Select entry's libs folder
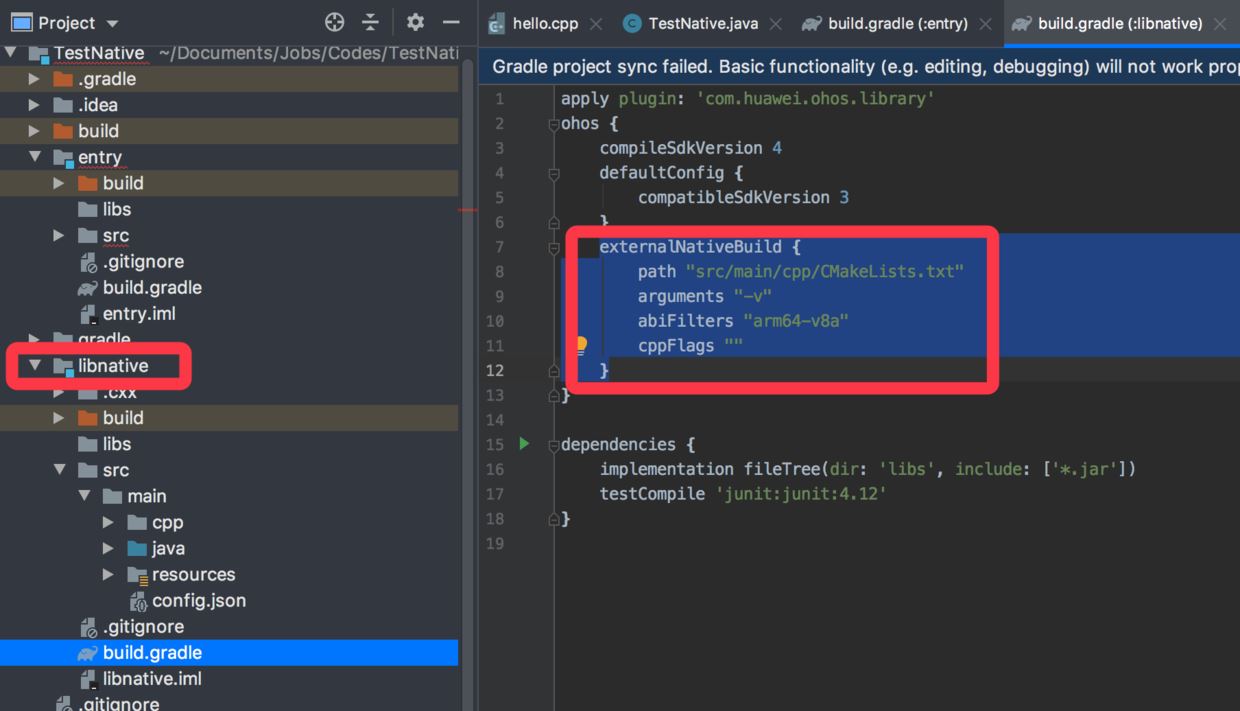 click(x=117, y=209)
